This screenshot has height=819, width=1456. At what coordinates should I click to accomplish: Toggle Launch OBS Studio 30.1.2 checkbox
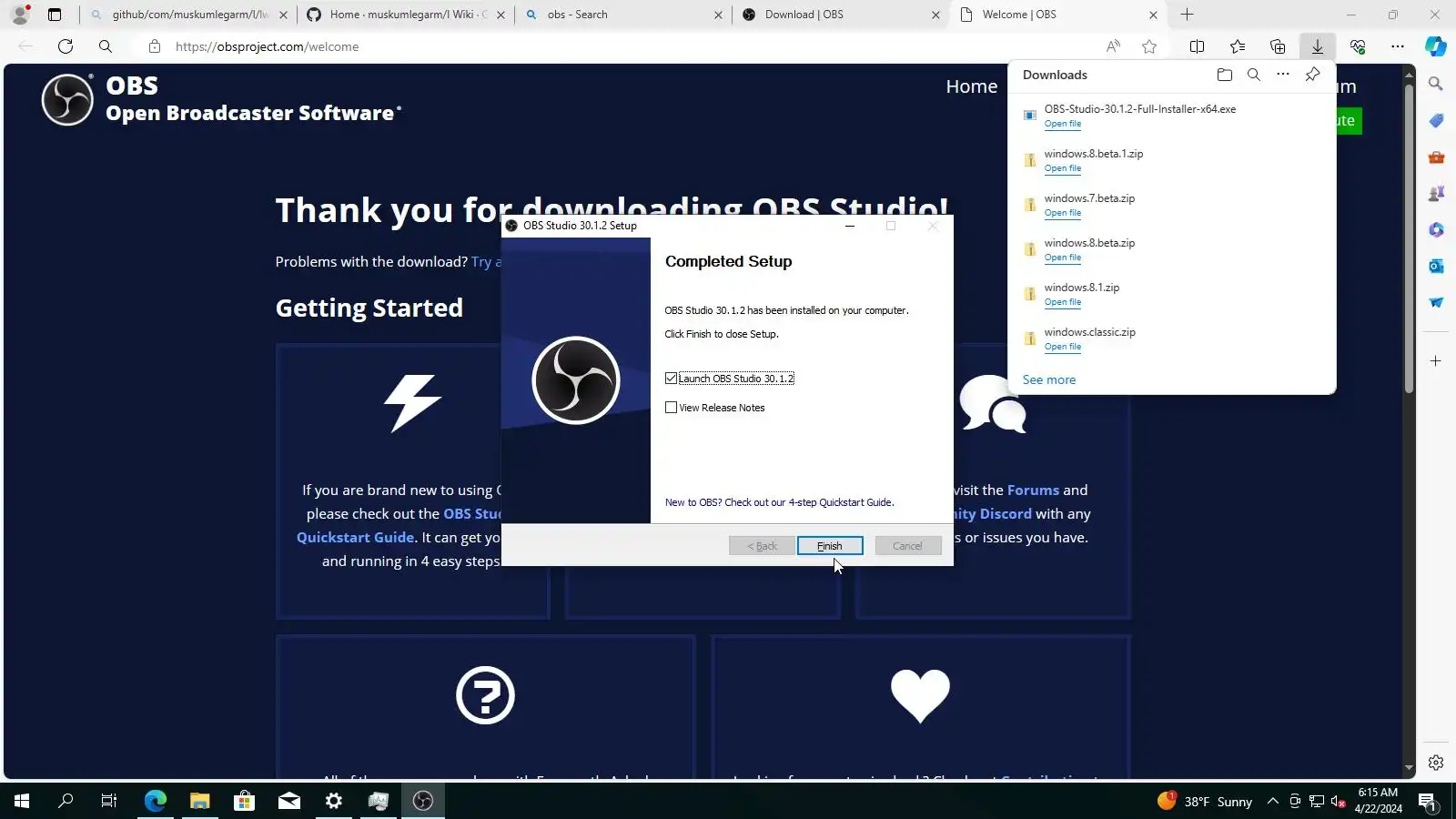672,379
